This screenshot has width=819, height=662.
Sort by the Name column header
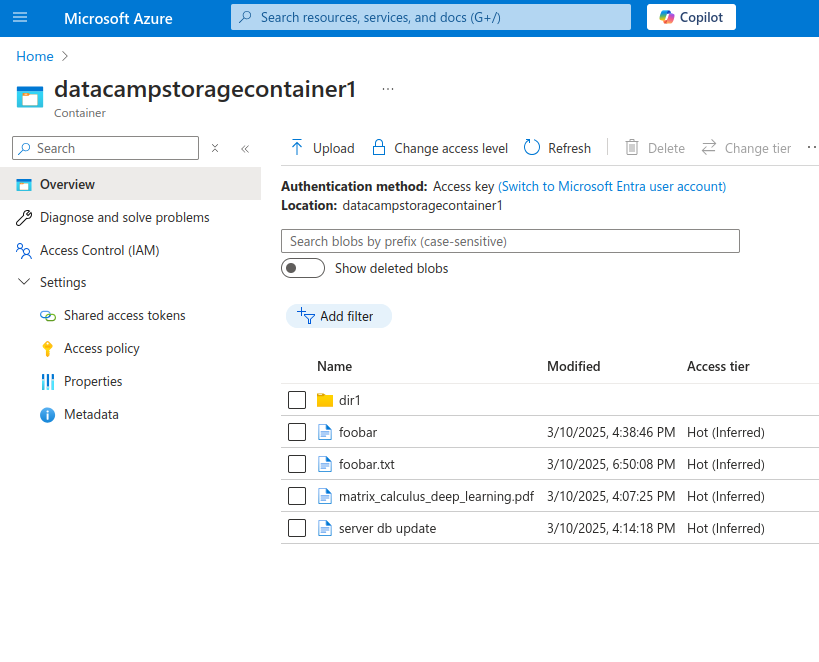334,366
